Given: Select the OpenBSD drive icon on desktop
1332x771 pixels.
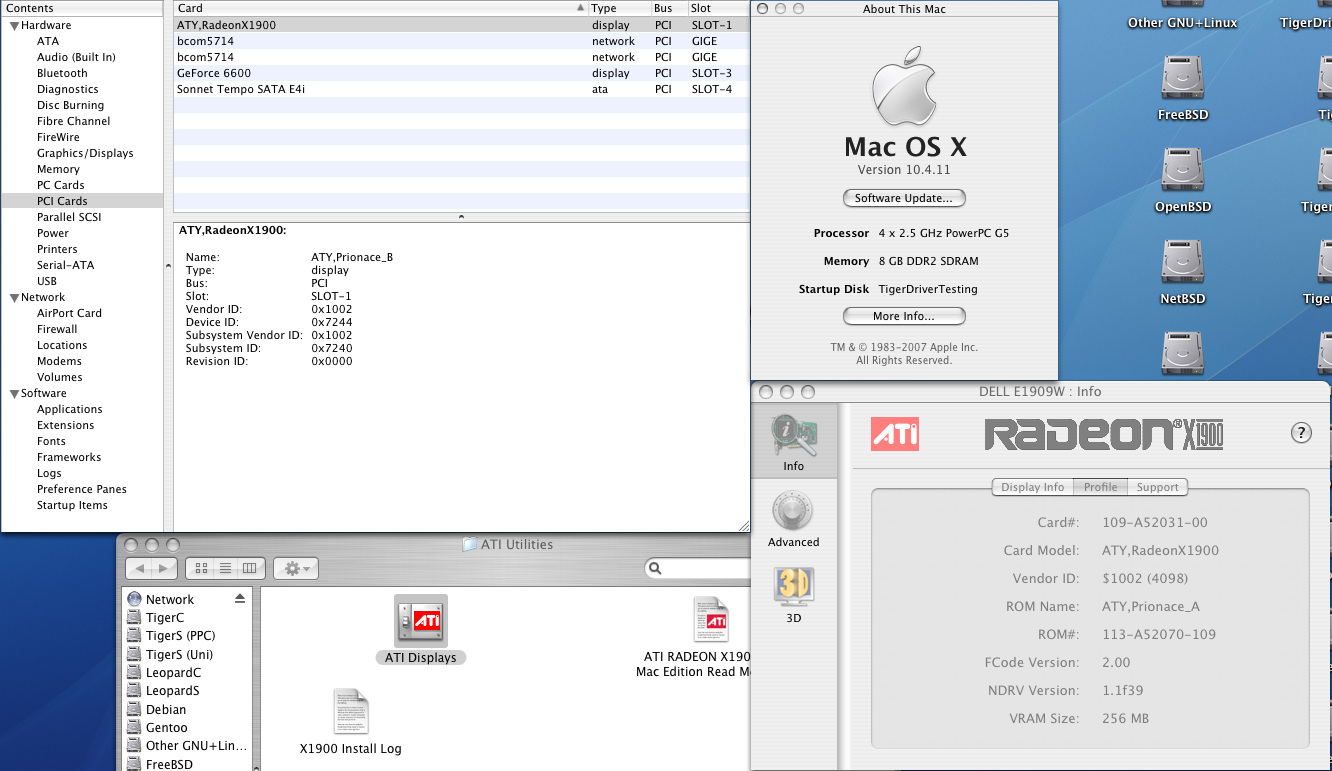Looking at the screenshot, I should click(1183, 171).
